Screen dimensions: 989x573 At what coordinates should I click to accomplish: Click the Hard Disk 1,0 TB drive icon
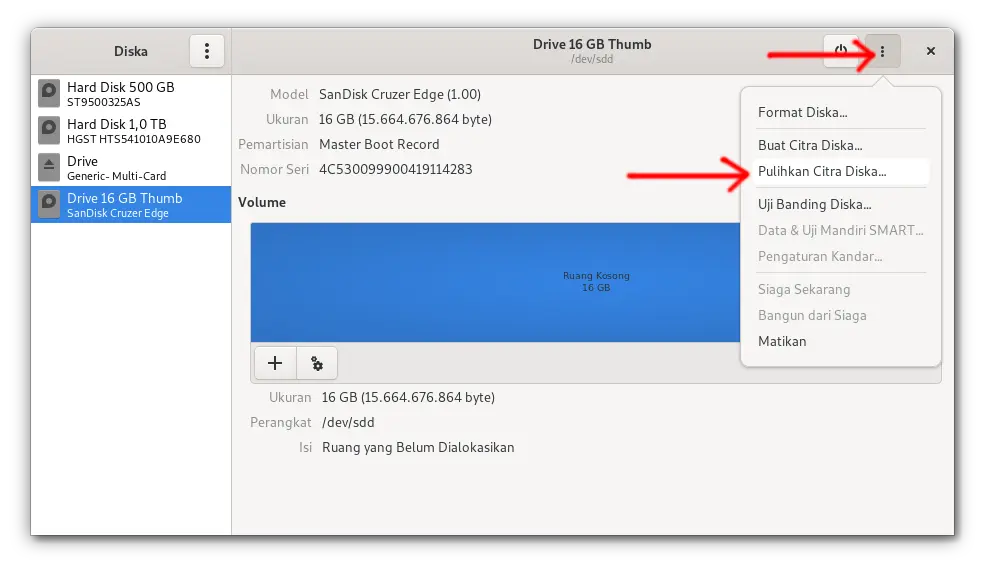click(x=49, y=131)
